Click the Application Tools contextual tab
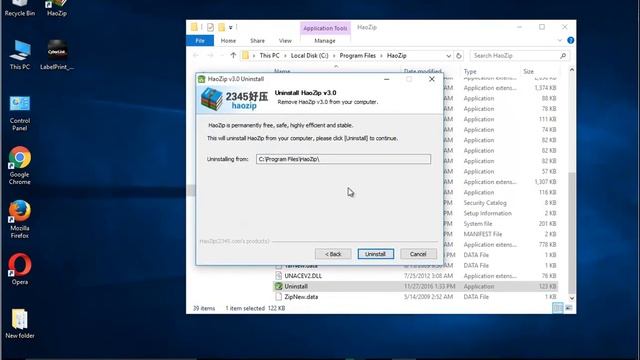The image size is (640, 360). click(x=325, y=28)
